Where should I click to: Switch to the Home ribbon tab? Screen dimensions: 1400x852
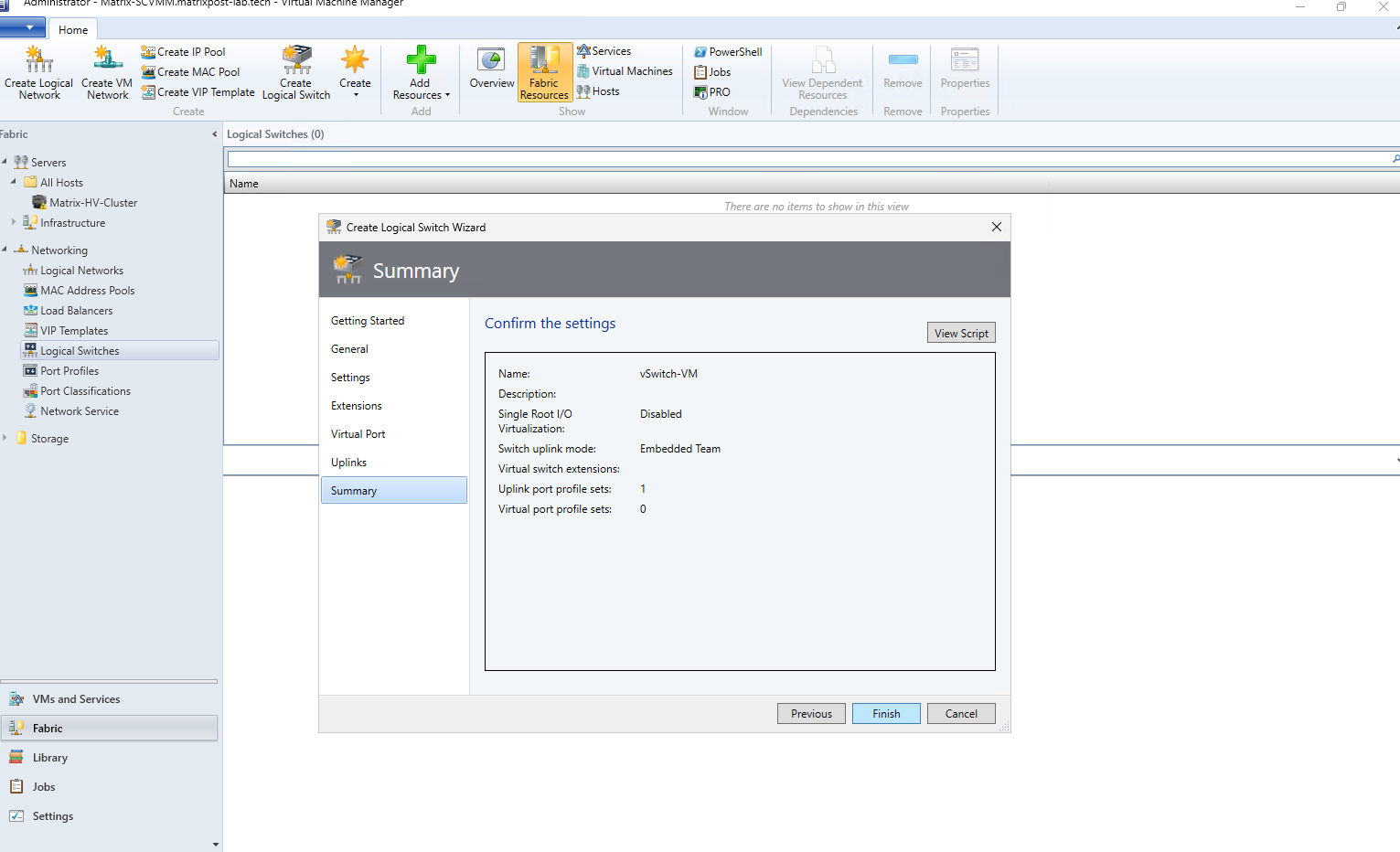tap(73, 29)
